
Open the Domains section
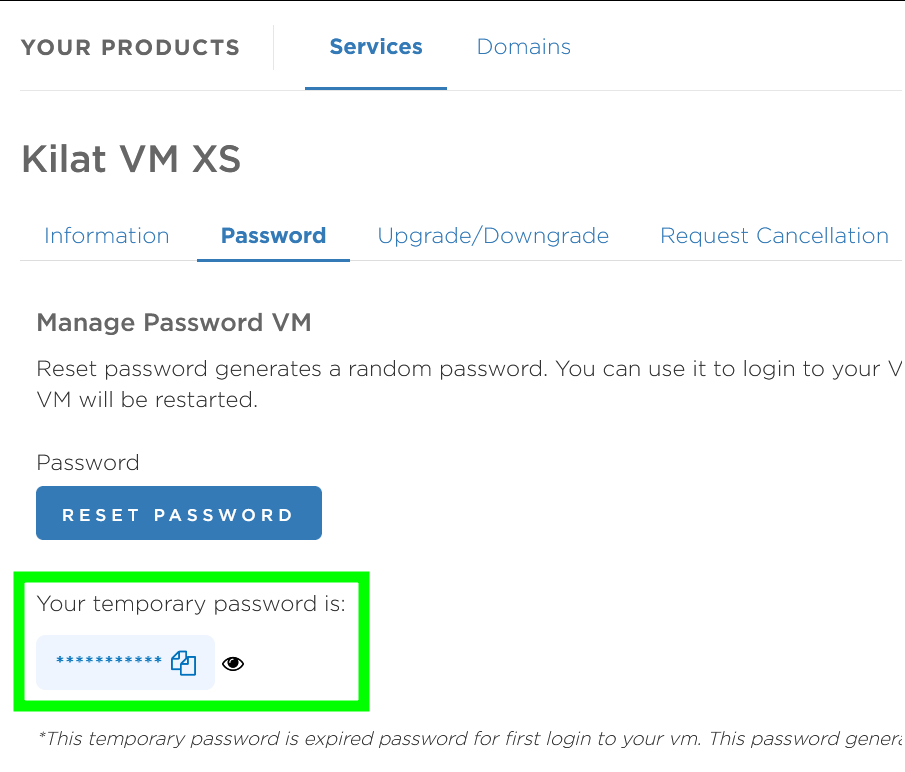[x=523, y=47]
